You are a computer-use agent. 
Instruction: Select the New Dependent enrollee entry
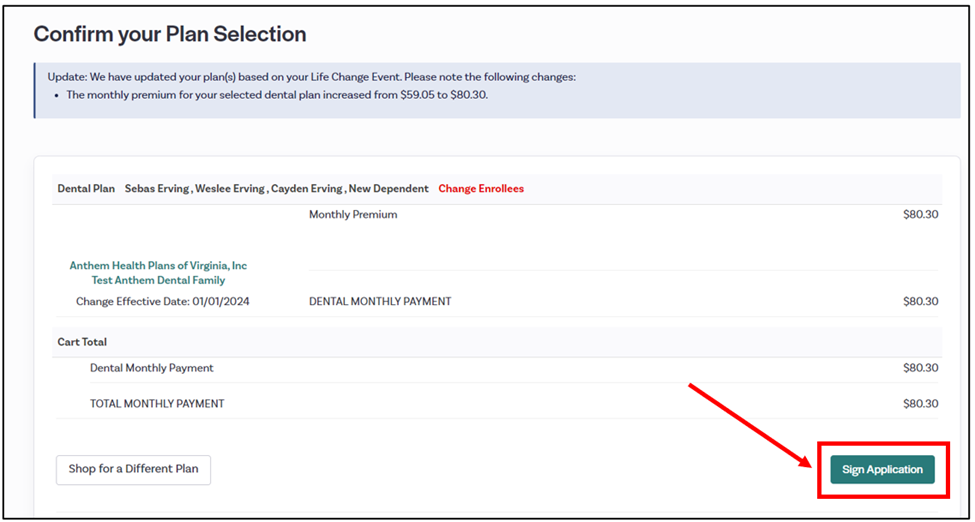(x=390, y=188)
